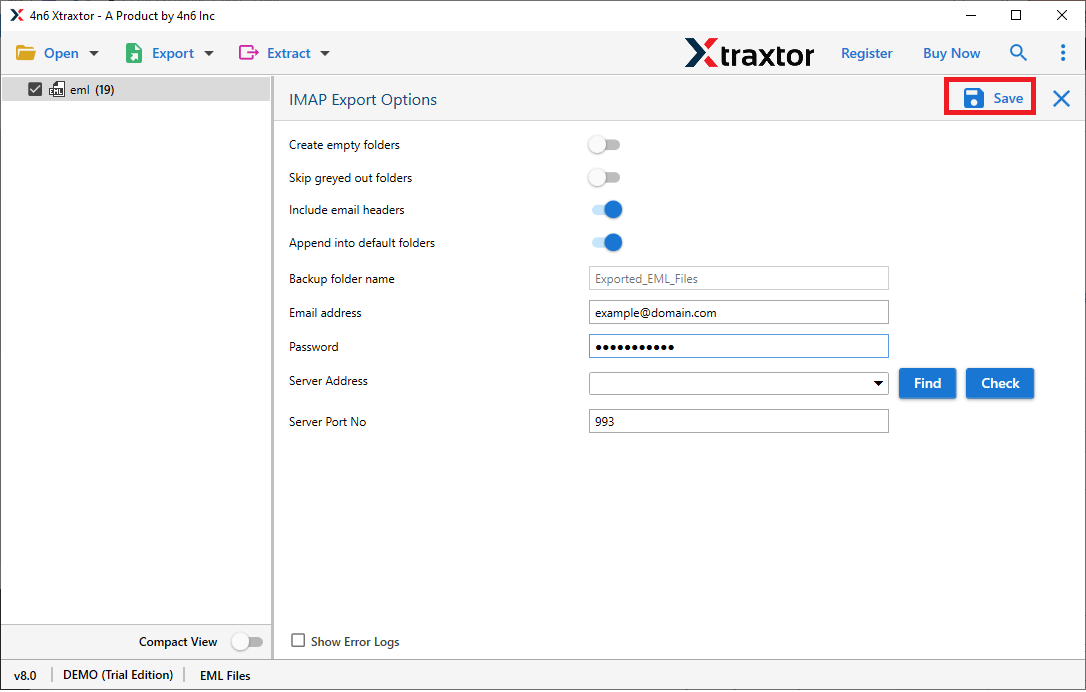Open the search magnifier icon
Image resolution: width=1086 pixels, height=692 pixels.
[1018, 52]
